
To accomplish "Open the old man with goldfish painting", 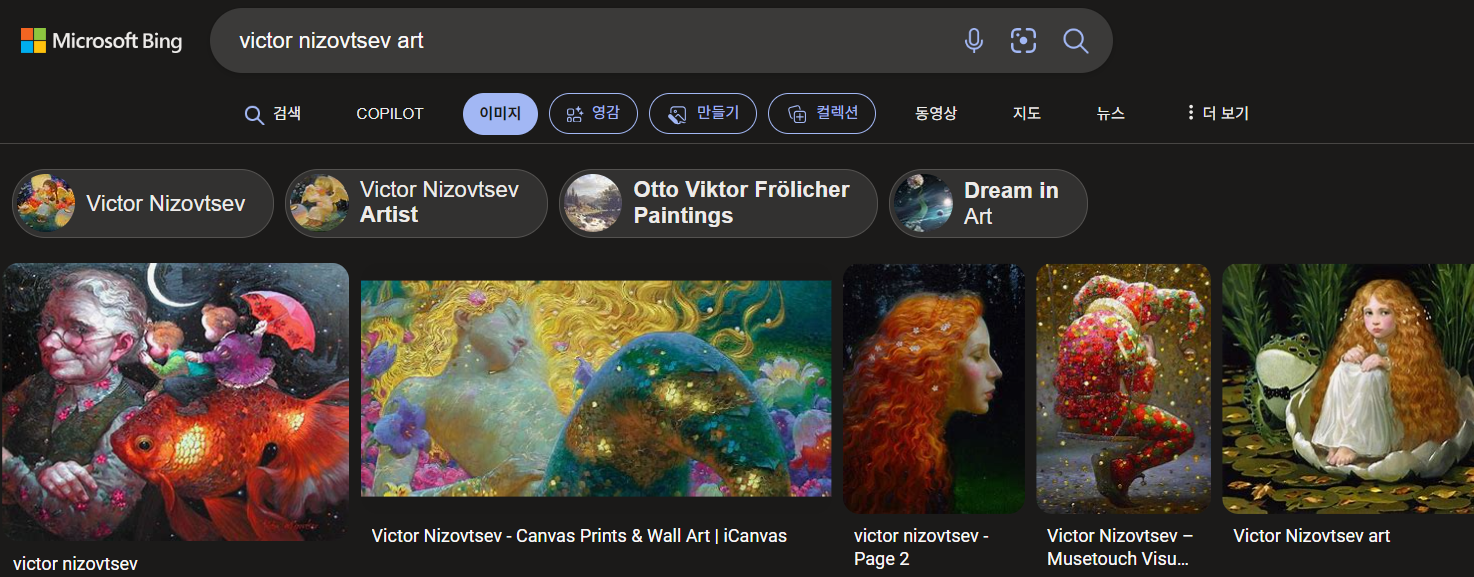I will coord(176,402).
